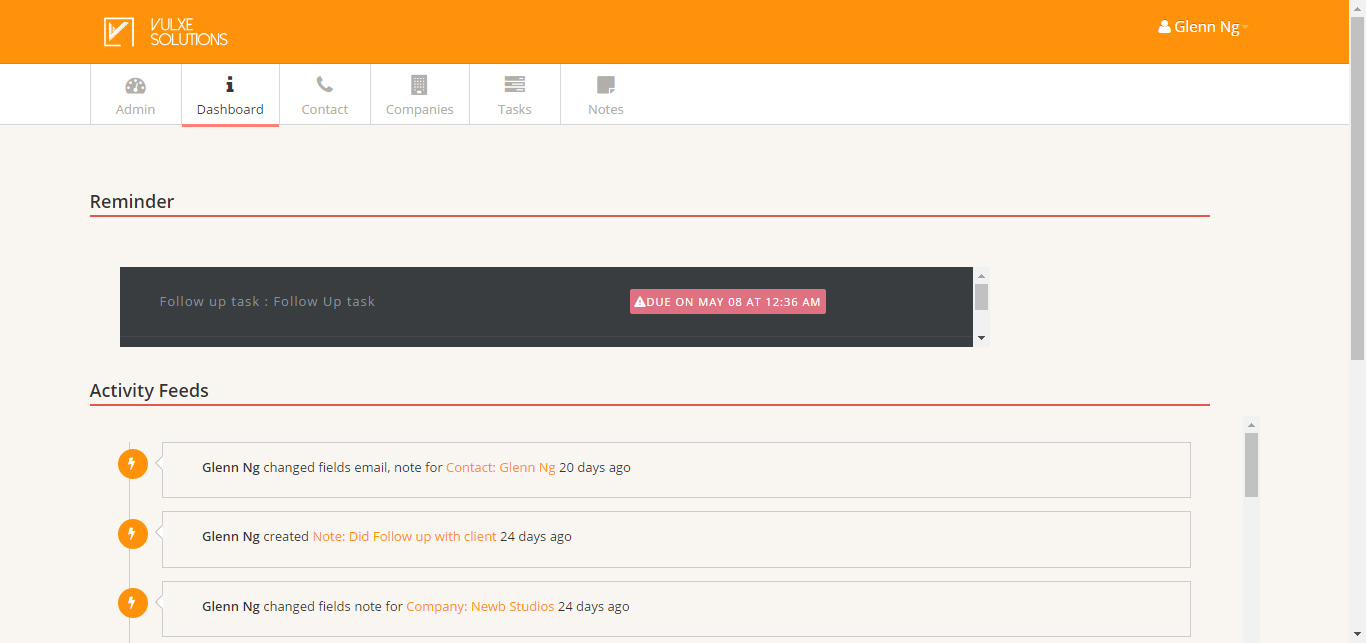This screenshot has width=1366, height=643.
Task: Select the Dashboard tab
Action: coord(230,95)
